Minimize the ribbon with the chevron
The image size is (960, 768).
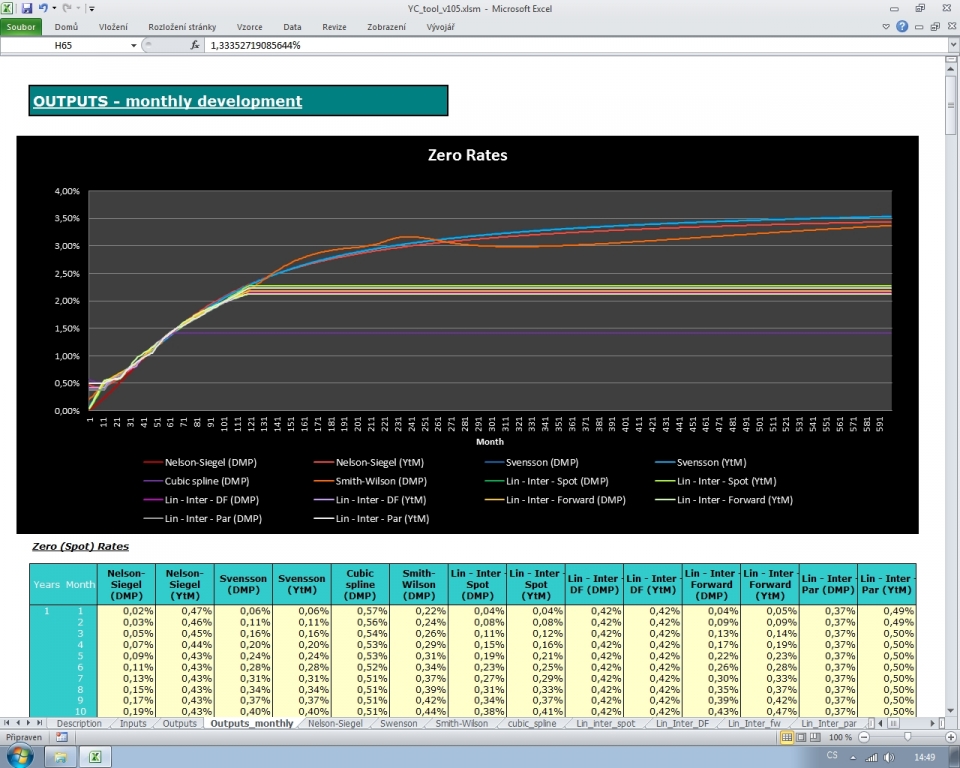coord(887,27)
